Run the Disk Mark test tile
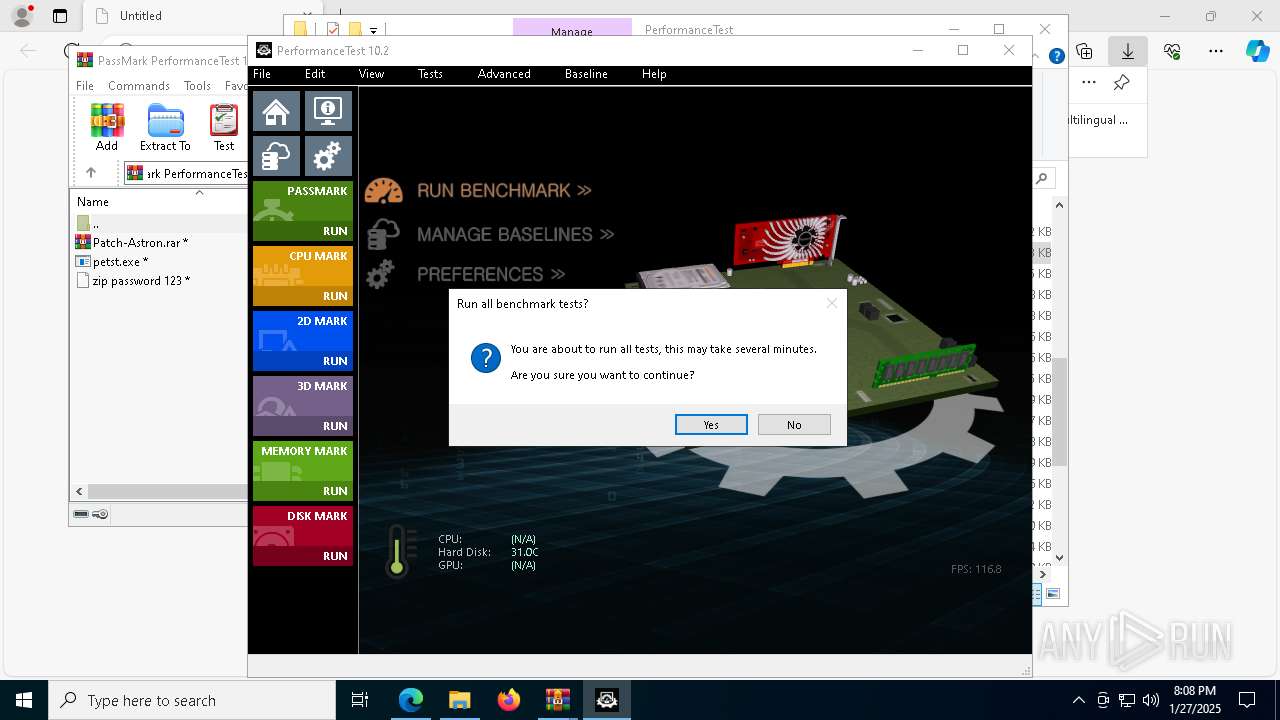 click(x=302, y=536)
